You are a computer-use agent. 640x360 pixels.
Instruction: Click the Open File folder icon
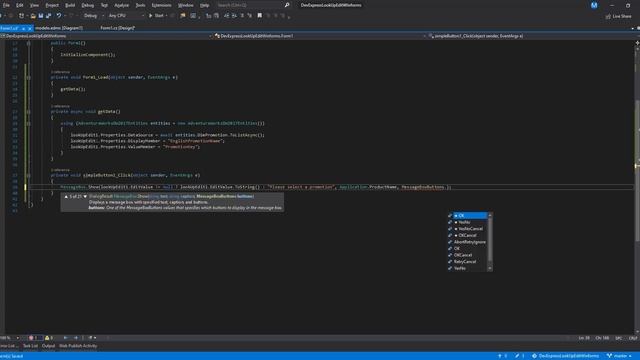point(33,16)
